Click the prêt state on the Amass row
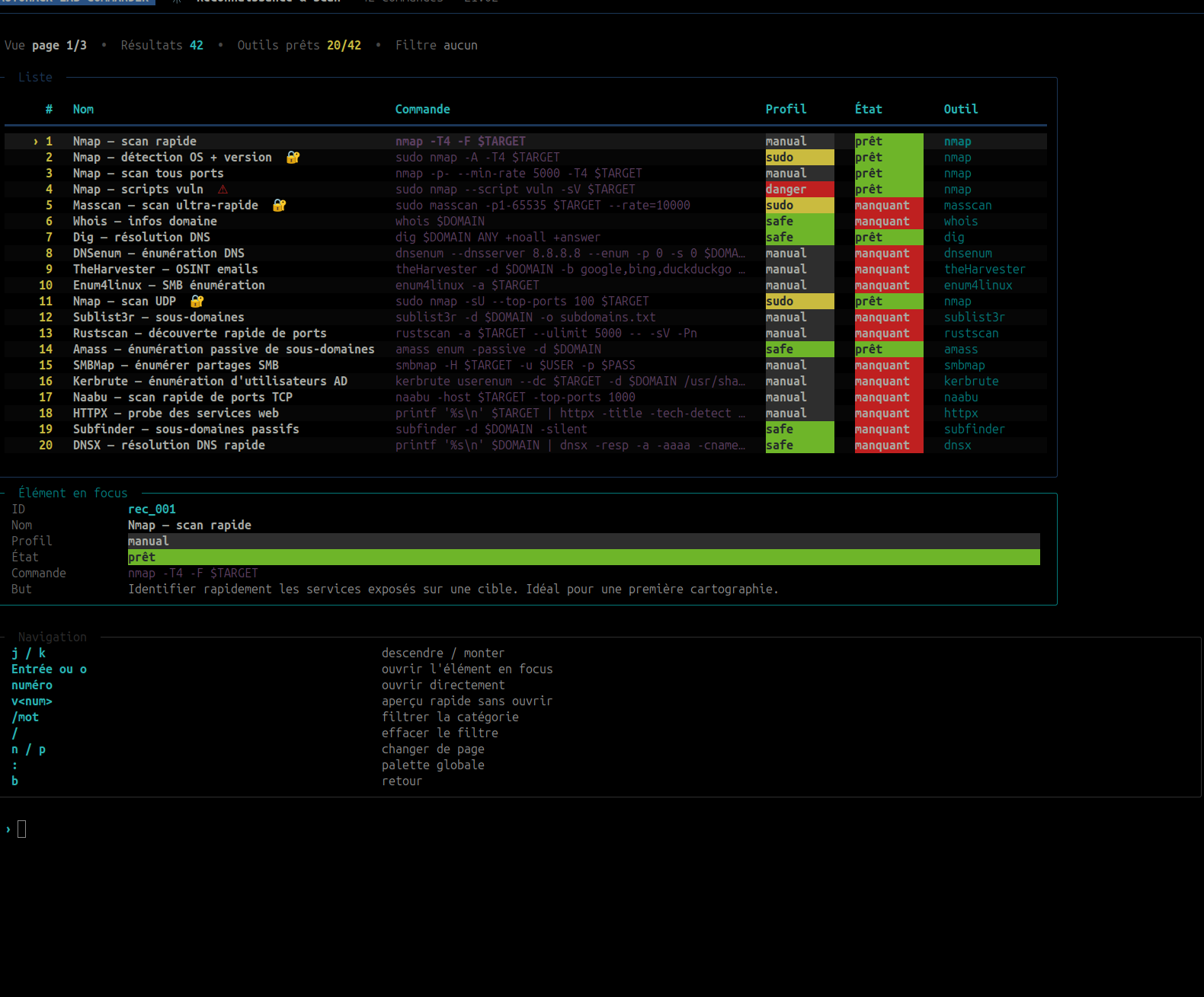1204x997 pixels. click(x=889, y=350)
